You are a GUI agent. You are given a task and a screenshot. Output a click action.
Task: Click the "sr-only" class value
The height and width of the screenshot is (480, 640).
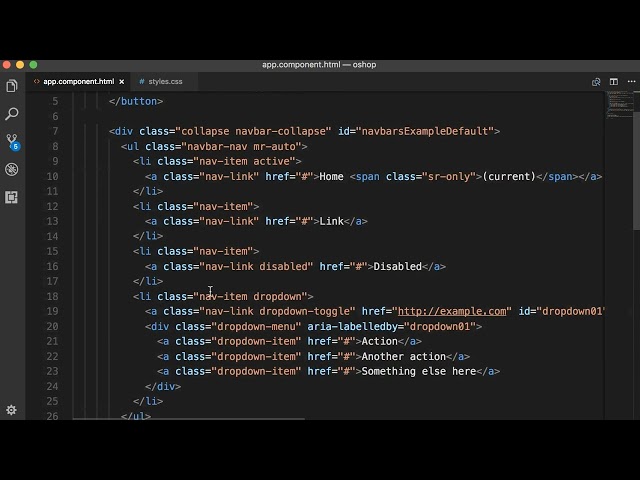[x=452, y=176]
